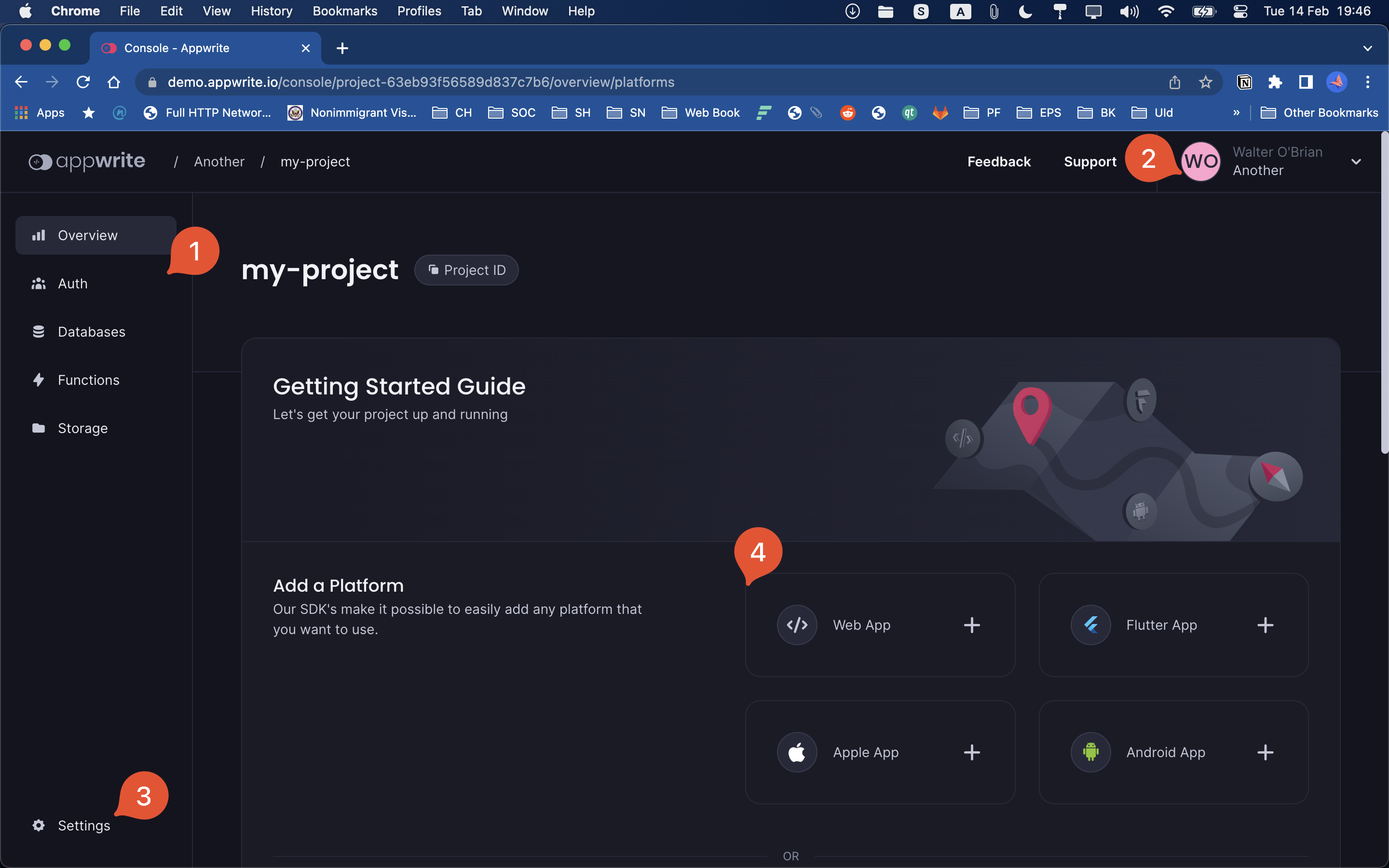Add a Flutter App platform

tap(1173, 624)
